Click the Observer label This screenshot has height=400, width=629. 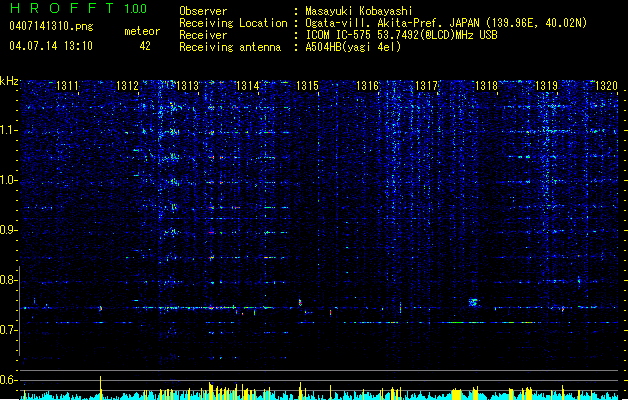203,11
